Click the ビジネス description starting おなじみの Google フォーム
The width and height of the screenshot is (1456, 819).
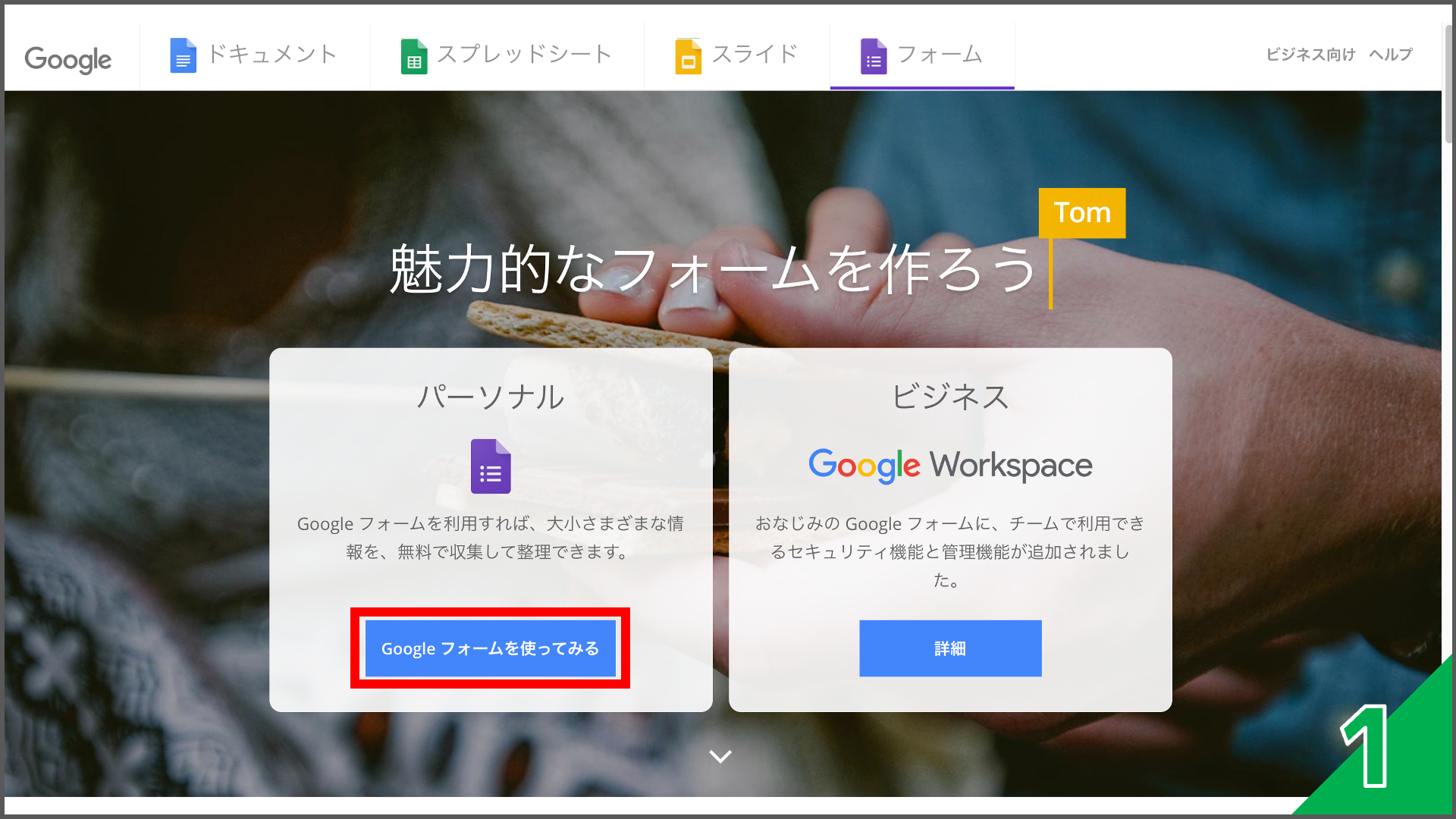click(x=950, y=551)
